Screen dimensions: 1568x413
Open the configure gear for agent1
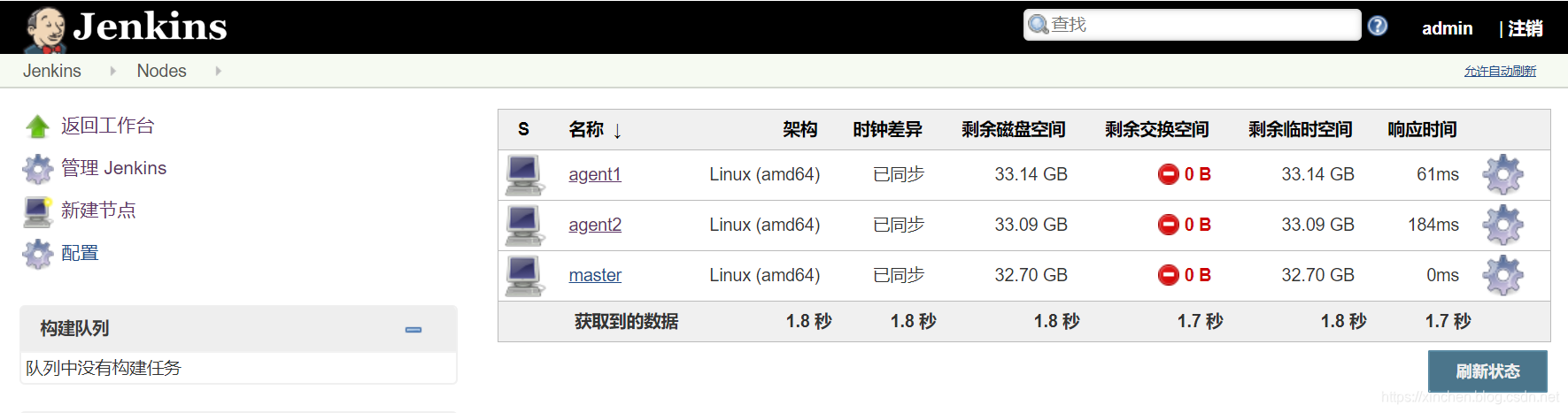1502,174
